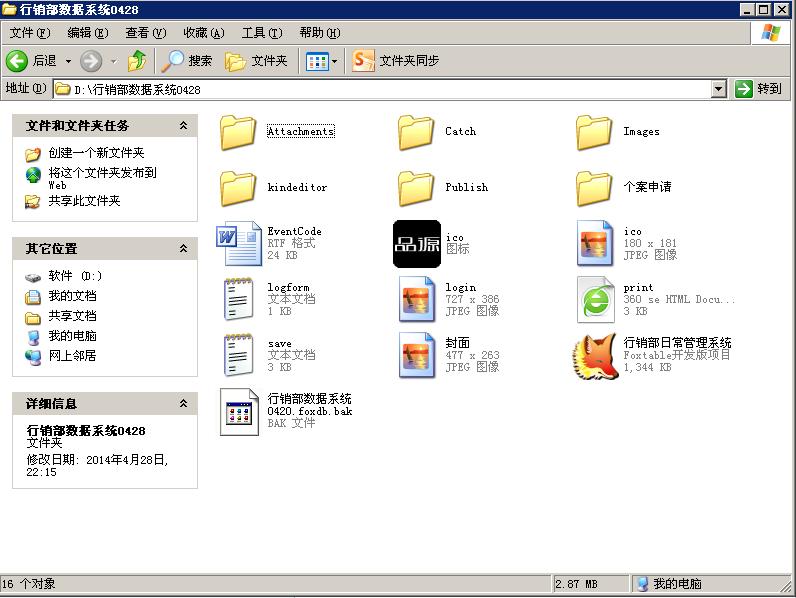This screenshot has width=796, height=598.
Task: Open 我的电脑 location link
Action: point(72,336)
